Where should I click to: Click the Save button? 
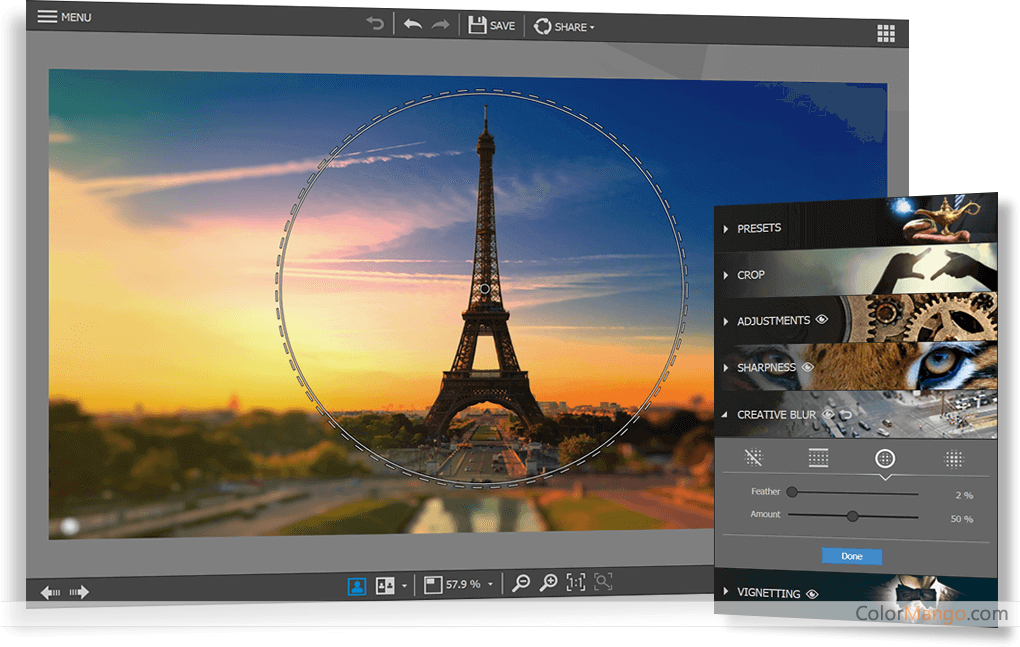[492, 25]
